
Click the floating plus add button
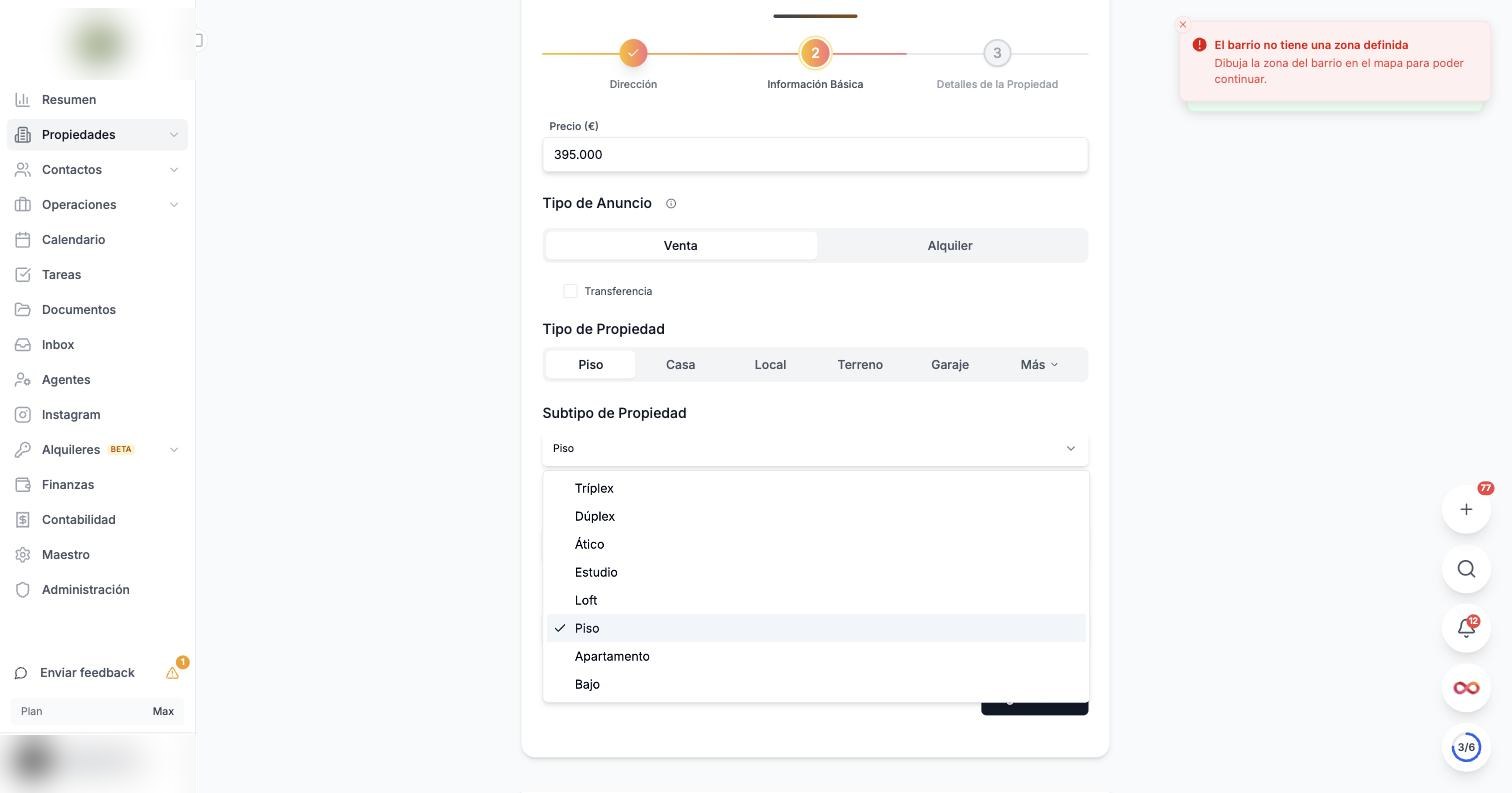pyautogui.click(x=1466, y=509)
